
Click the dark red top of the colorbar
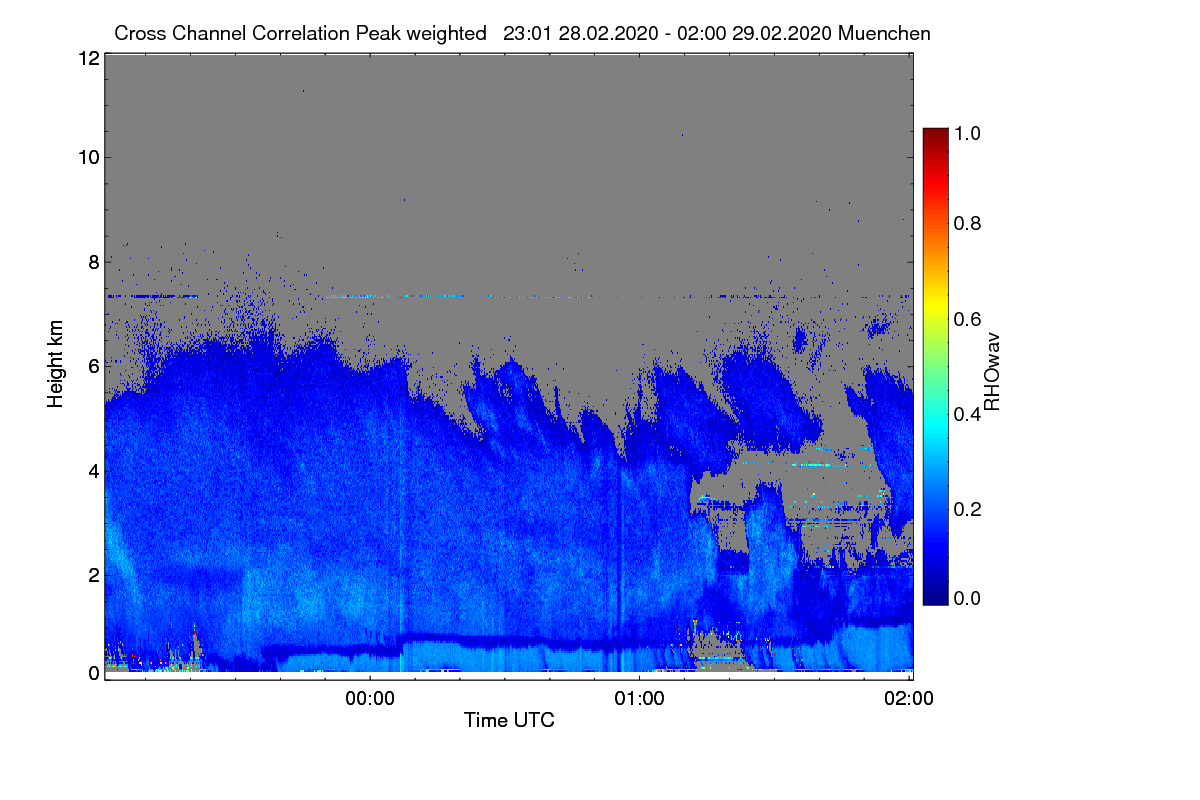(935, 135)
